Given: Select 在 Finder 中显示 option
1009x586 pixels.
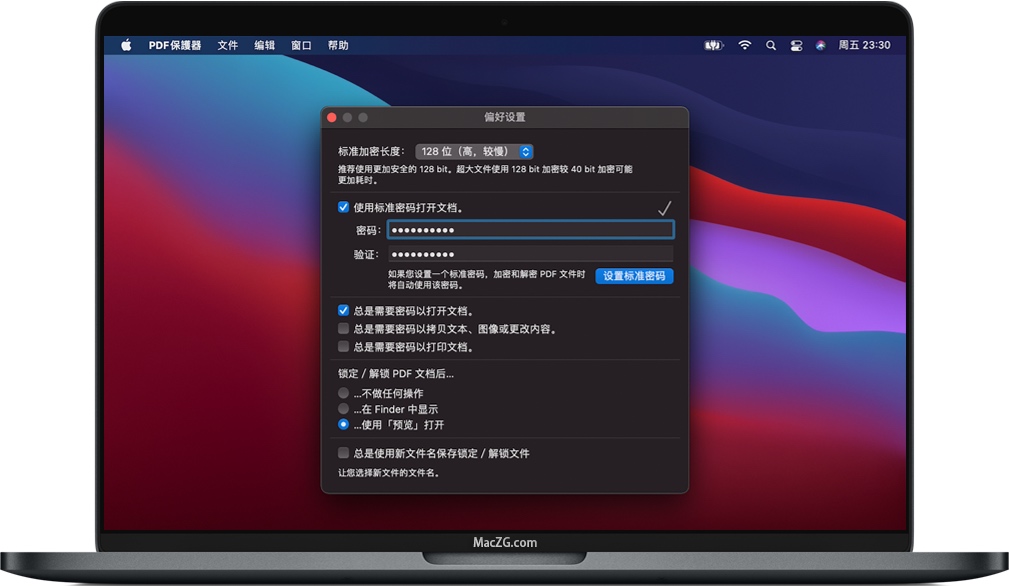Looking at the screenshot, I should (x=343, y=409).
